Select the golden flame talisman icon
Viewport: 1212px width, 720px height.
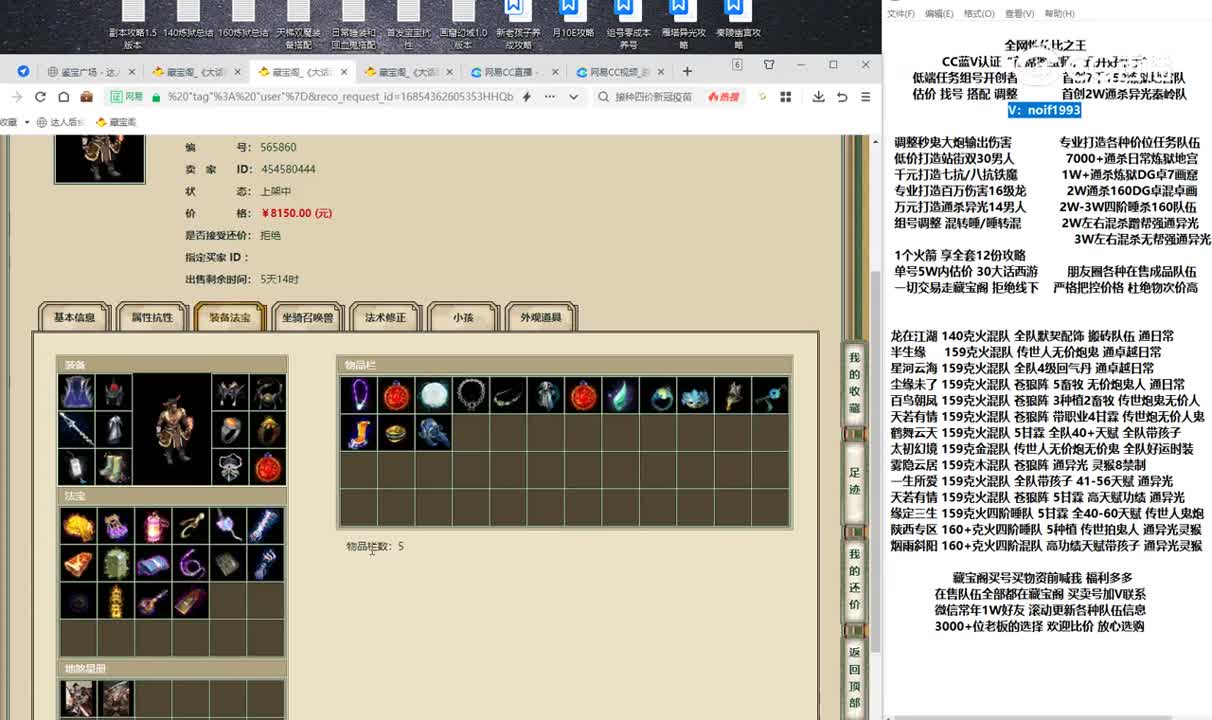point(78,526)
